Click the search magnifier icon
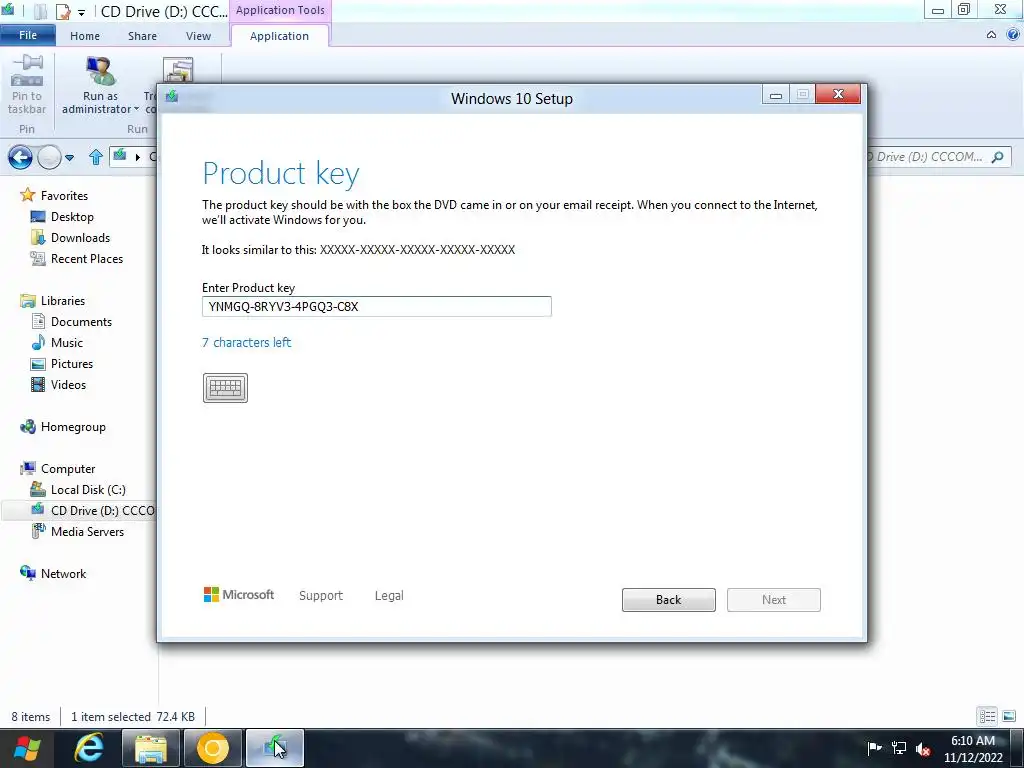This screenshot has width=1024, height=768. point(997,157)
